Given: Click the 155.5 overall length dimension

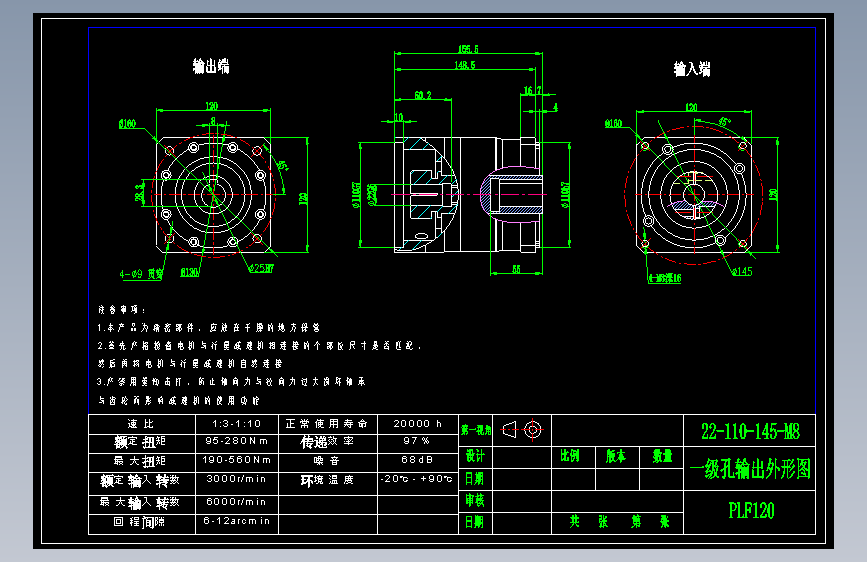Looking at the screenshot, I should point(468,49).
